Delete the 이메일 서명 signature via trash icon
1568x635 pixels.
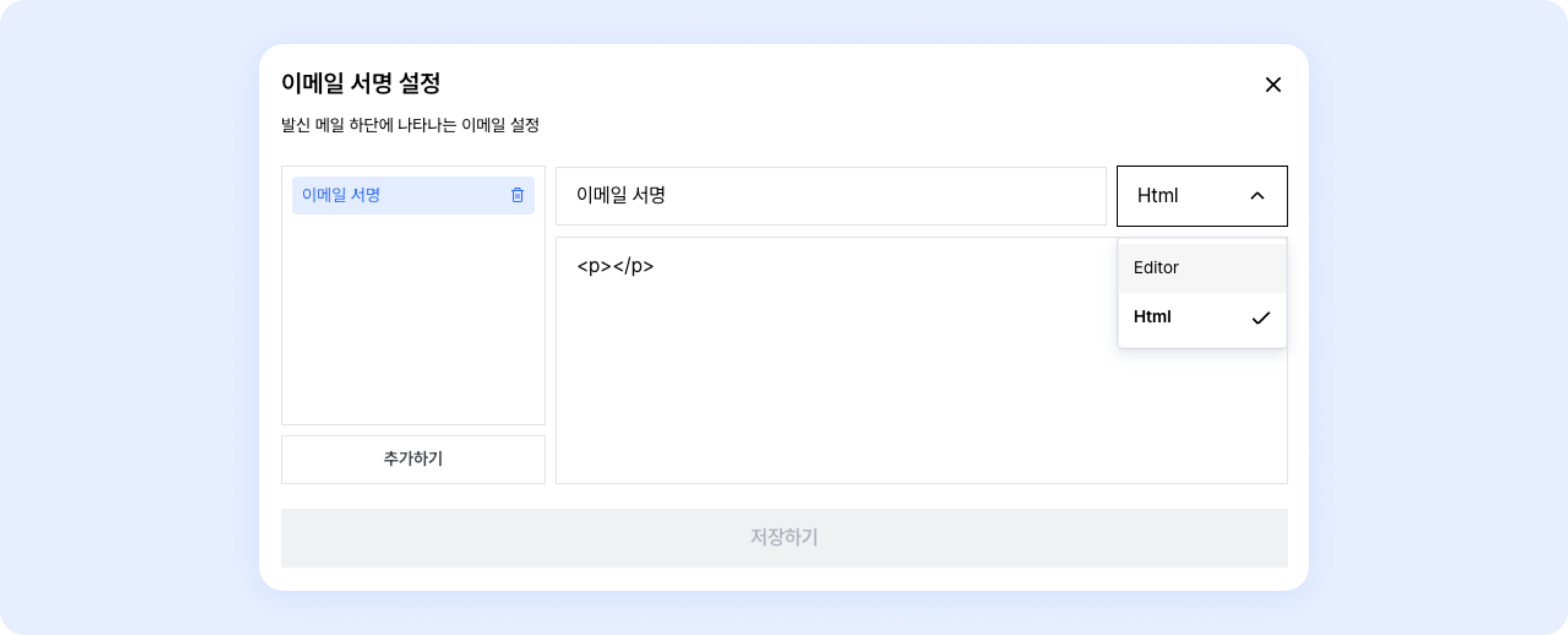[x=518, y=195]
